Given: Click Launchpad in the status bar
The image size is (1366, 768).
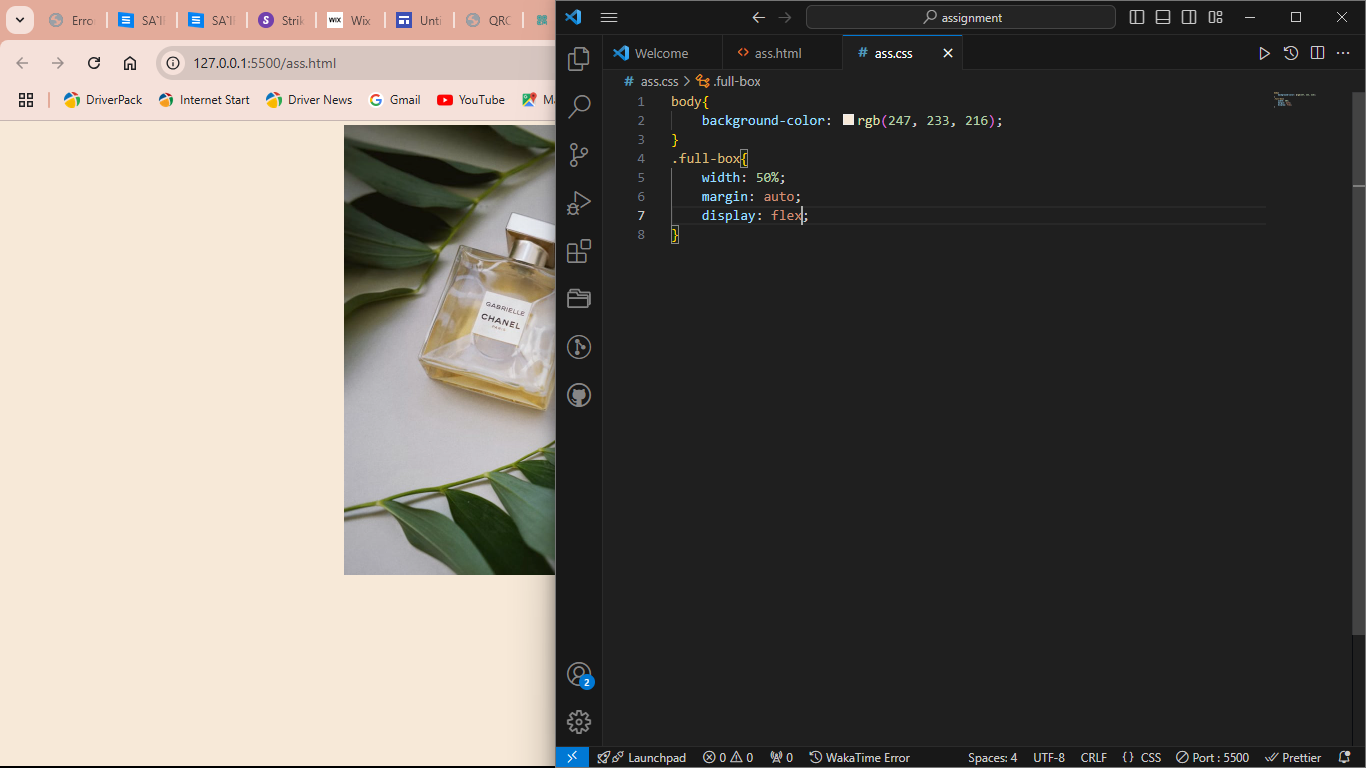Looking at the screenshot, I should pos(641,757).
